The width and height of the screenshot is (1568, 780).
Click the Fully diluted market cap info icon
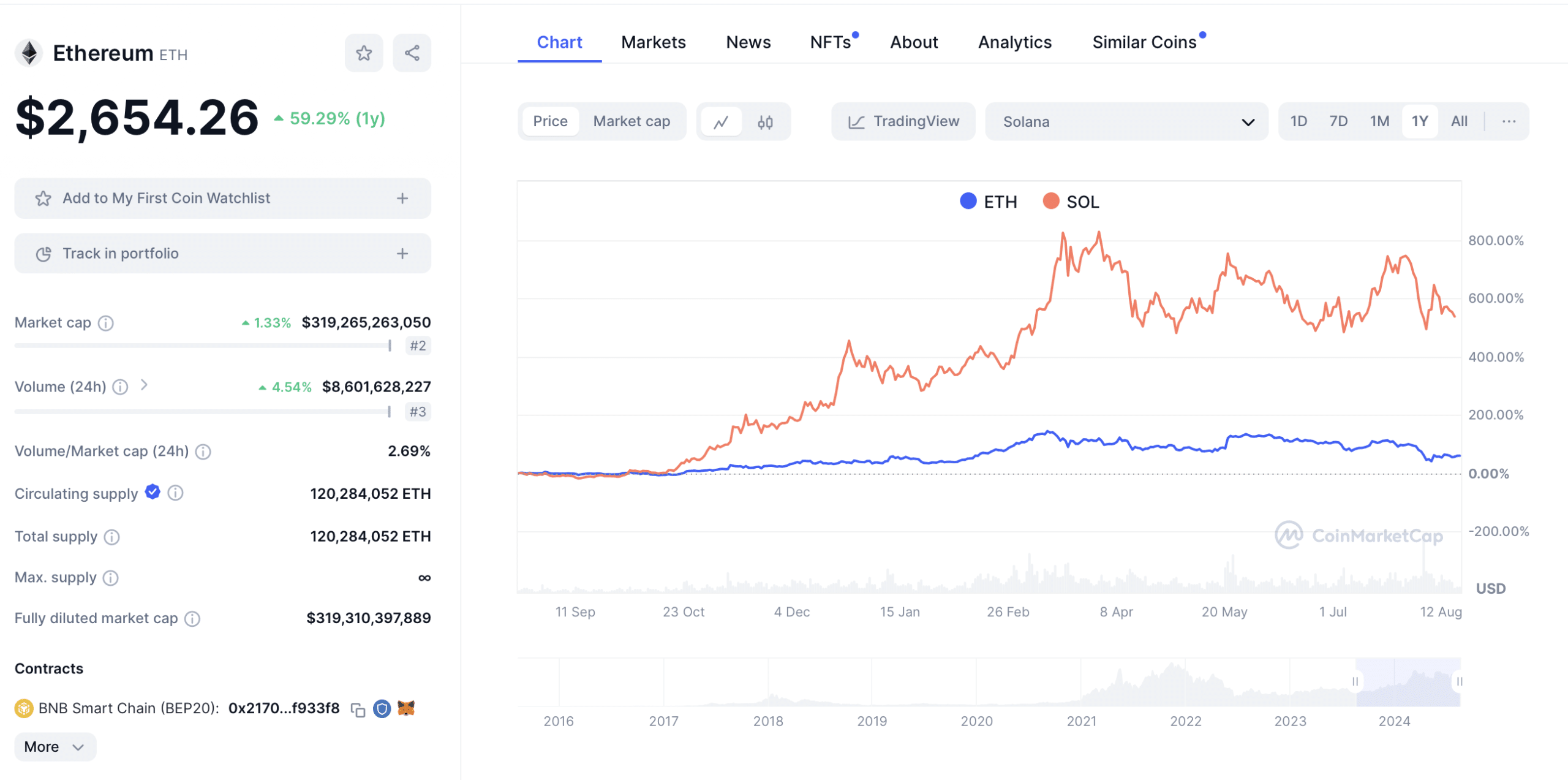pos(192,619)
